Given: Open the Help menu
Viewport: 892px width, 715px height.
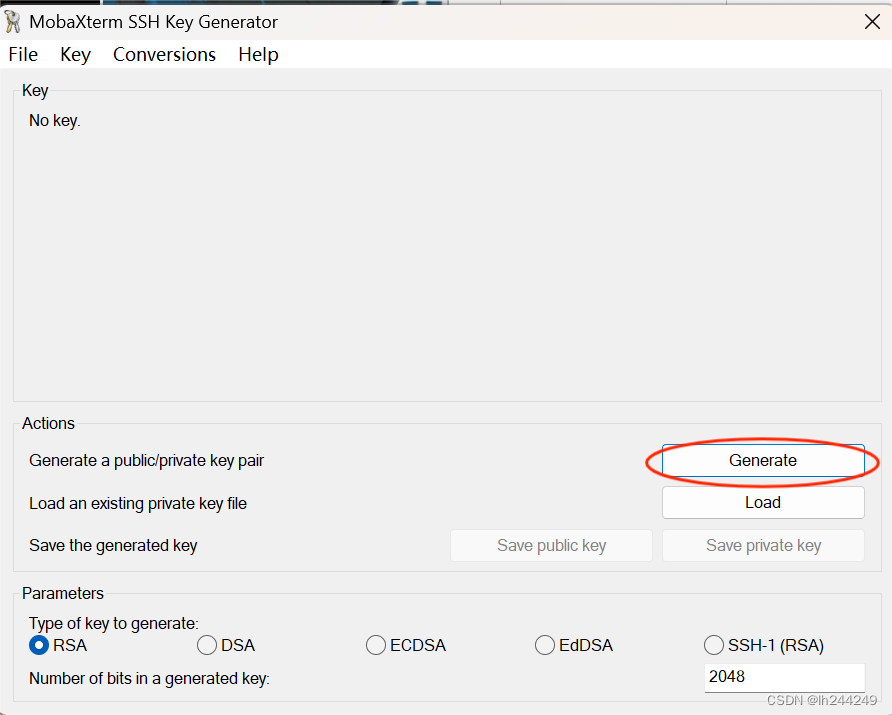Looking at the screenshot, I should click(x=258, y=55).
